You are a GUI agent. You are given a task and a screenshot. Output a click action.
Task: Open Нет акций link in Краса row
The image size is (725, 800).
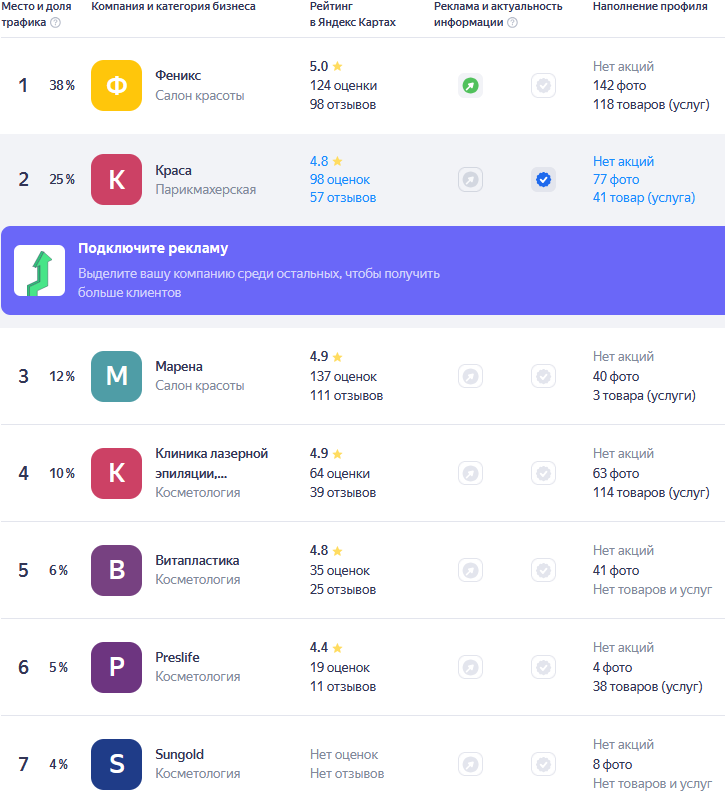623,161
